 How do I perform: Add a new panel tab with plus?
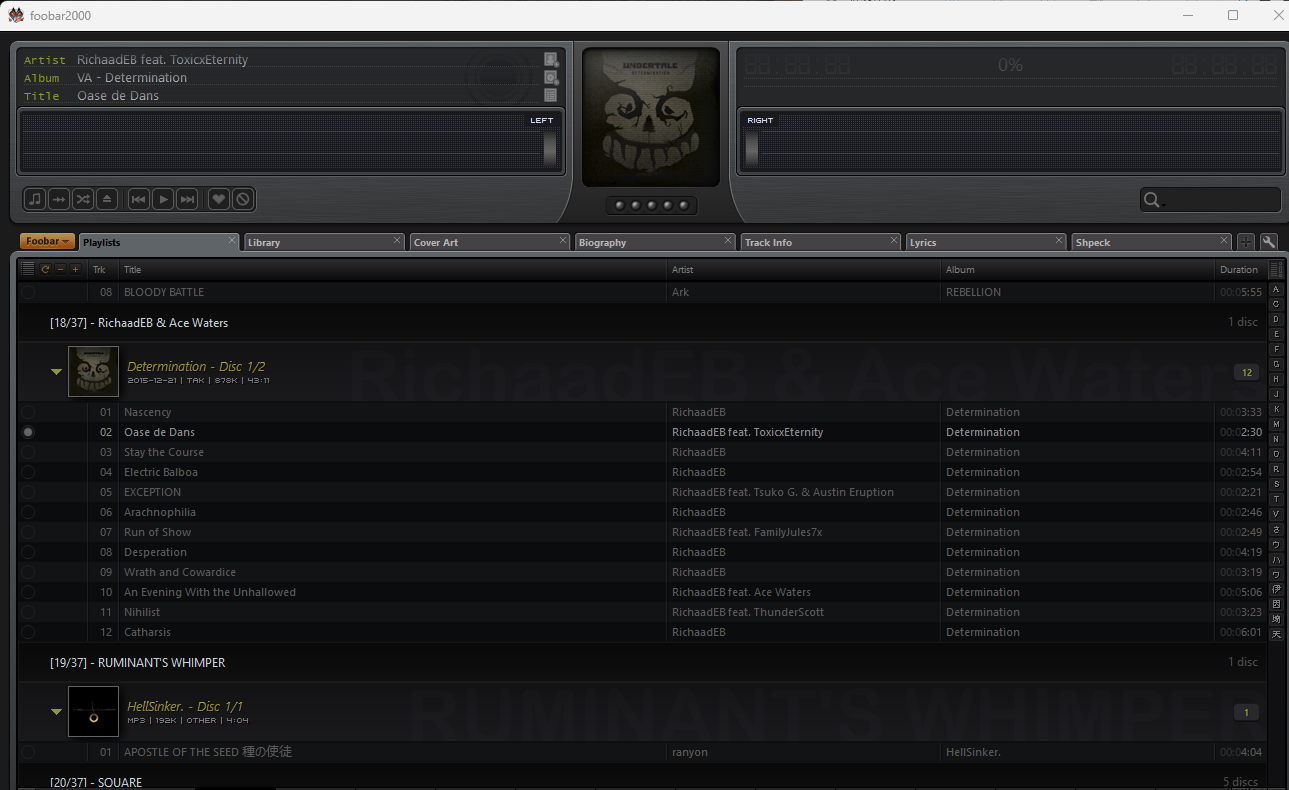(1245, 242)
